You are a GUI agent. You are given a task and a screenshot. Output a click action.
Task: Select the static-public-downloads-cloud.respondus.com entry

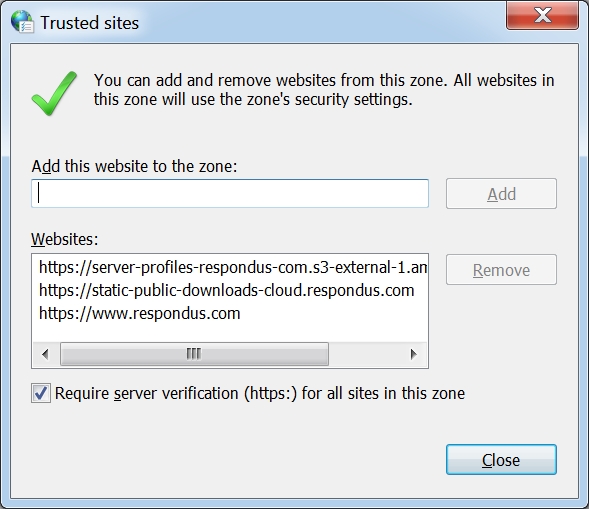point(227,290)
